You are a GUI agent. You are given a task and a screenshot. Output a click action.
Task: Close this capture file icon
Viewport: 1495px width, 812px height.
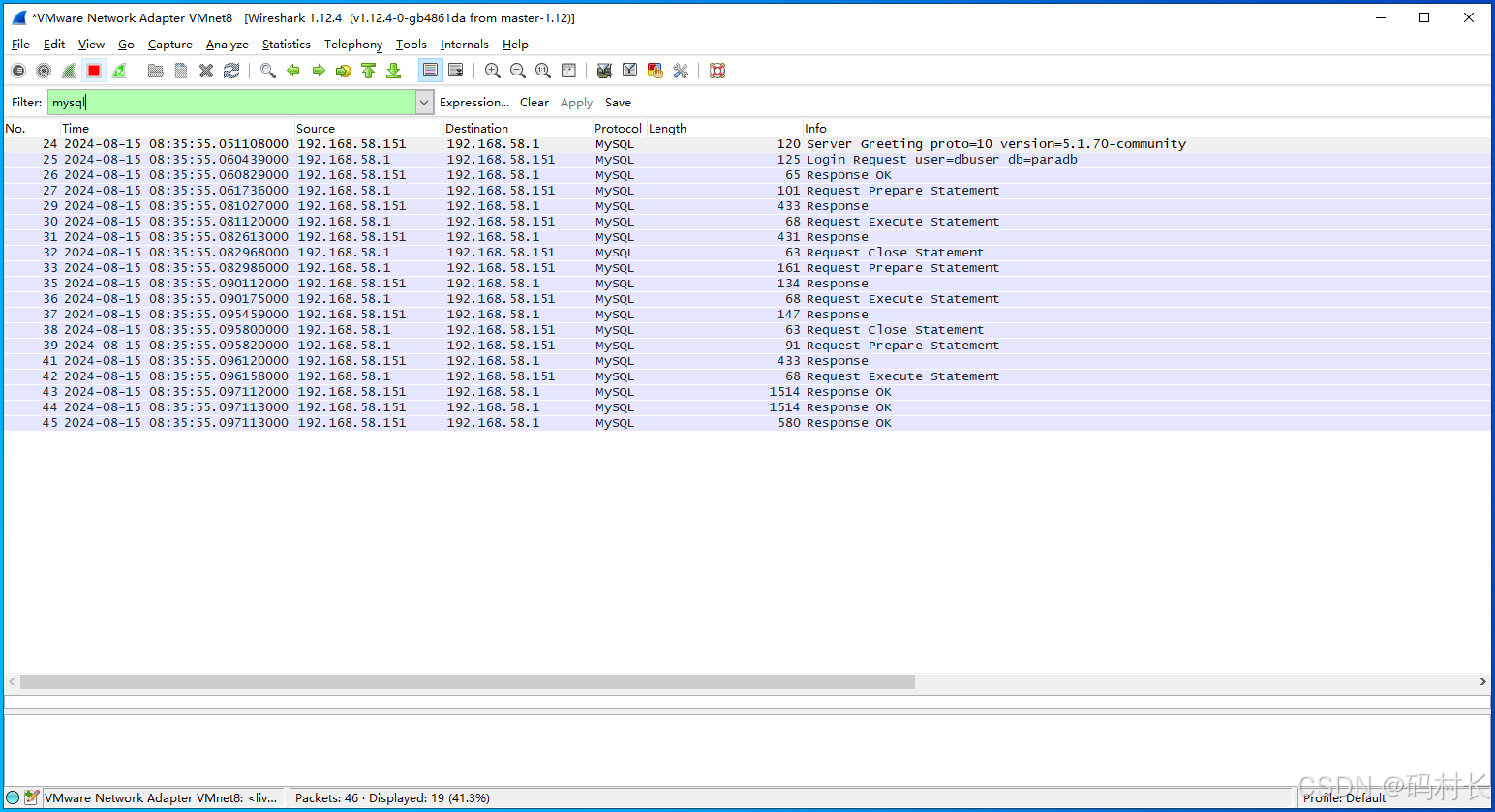coord(206,71)
